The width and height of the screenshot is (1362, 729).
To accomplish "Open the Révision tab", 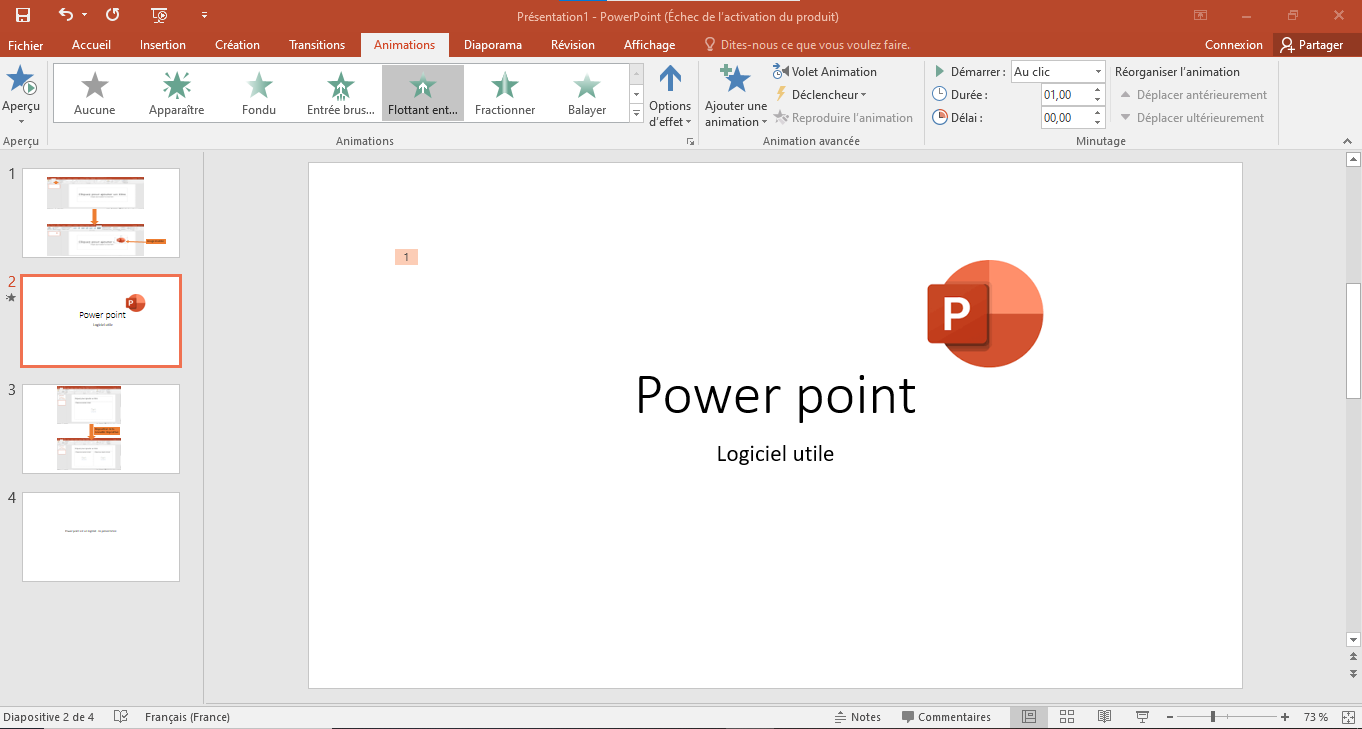I will pyautogui.click(x=573, y=45).
